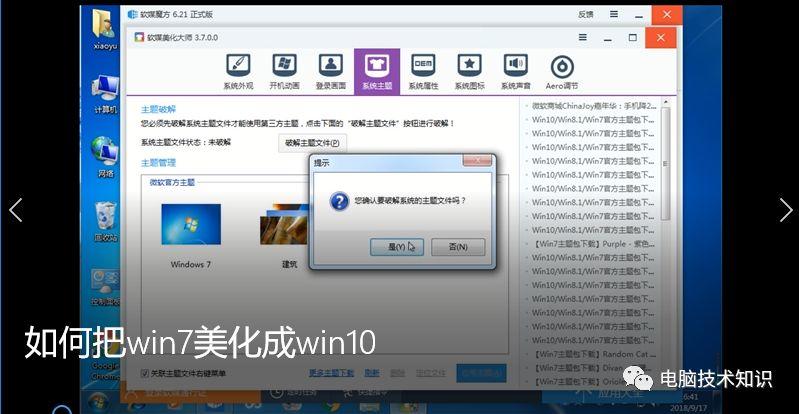Image resolution: width=799 pixels, height=414 pixels.
Task: Select the 计算机 desktop icon
Action: (105, 94)
